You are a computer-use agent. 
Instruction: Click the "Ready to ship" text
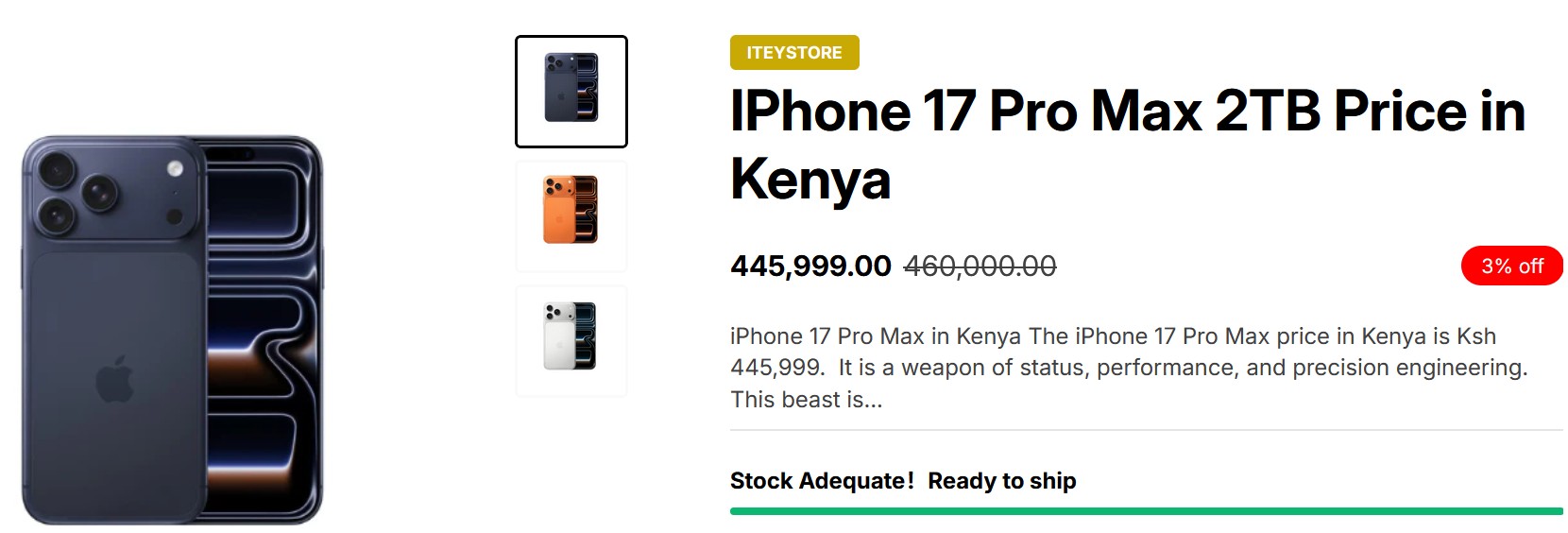tap(1001, 481)
